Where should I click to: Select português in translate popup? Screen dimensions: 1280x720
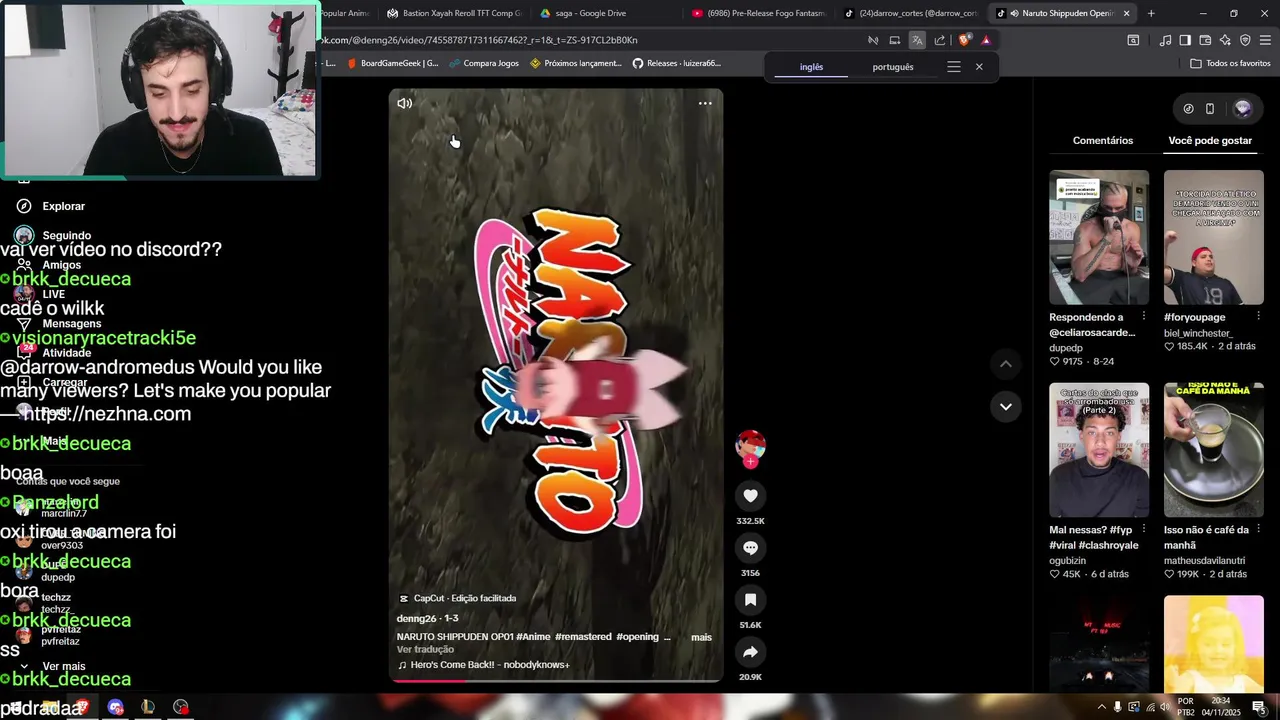point(893,67)
